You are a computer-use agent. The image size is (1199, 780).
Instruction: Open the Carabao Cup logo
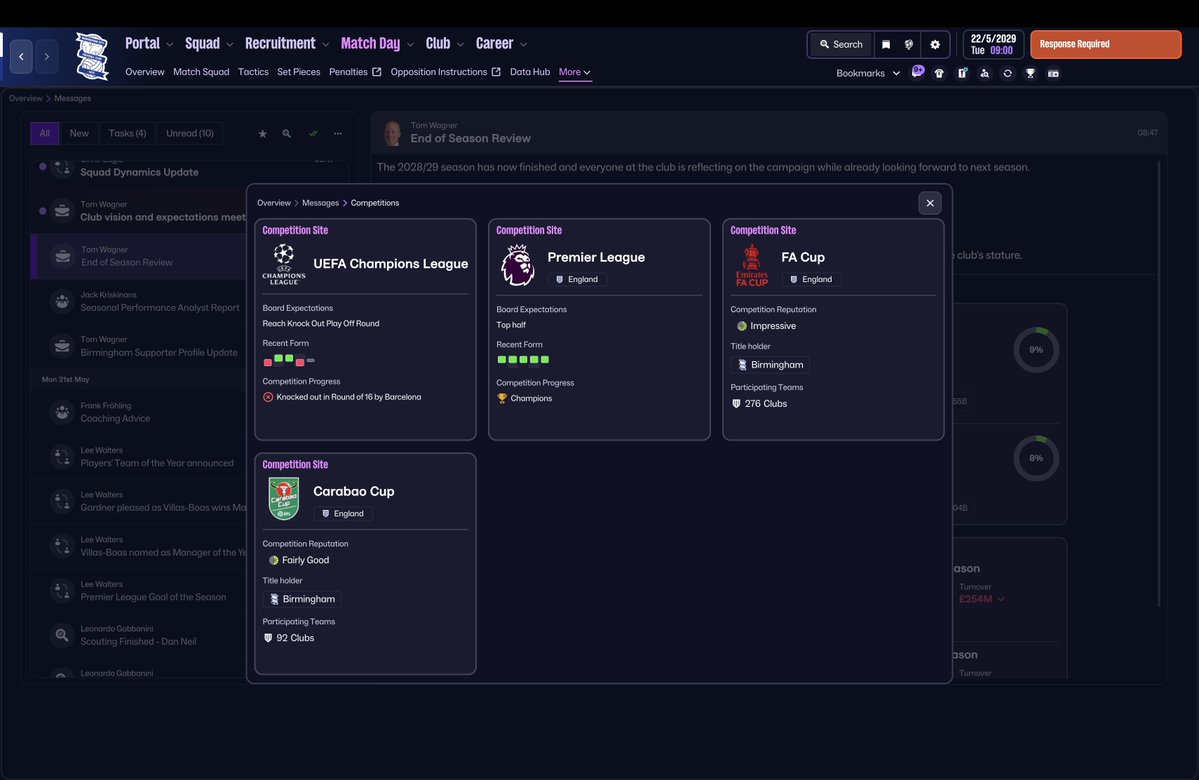pos(284,499)
